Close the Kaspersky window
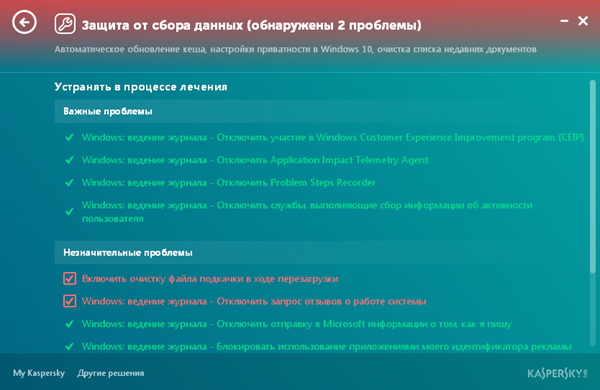 coord(583,21)
